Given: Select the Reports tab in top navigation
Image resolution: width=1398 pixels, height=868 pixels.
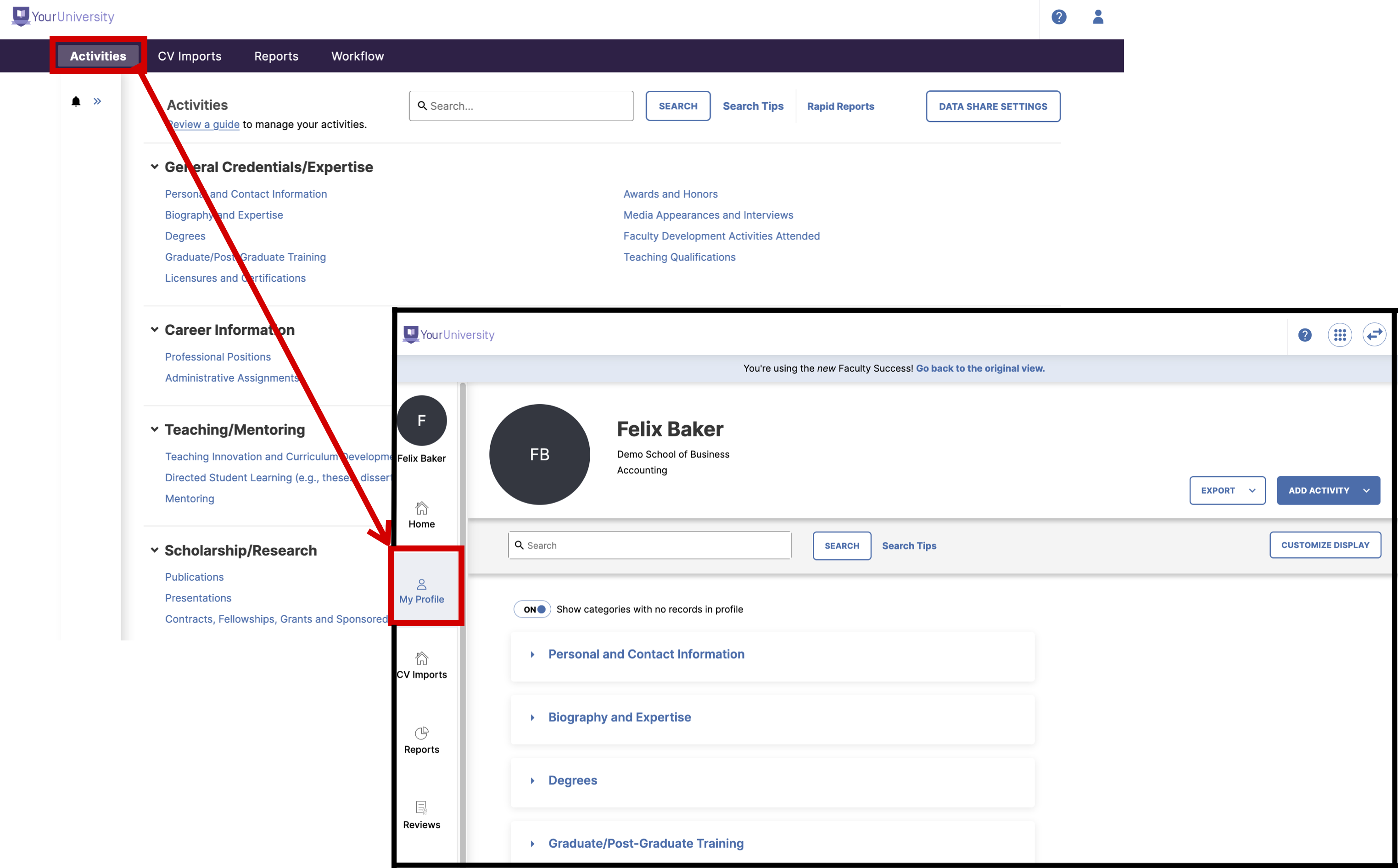Looking at the screenshot, I should click(276, 56).
